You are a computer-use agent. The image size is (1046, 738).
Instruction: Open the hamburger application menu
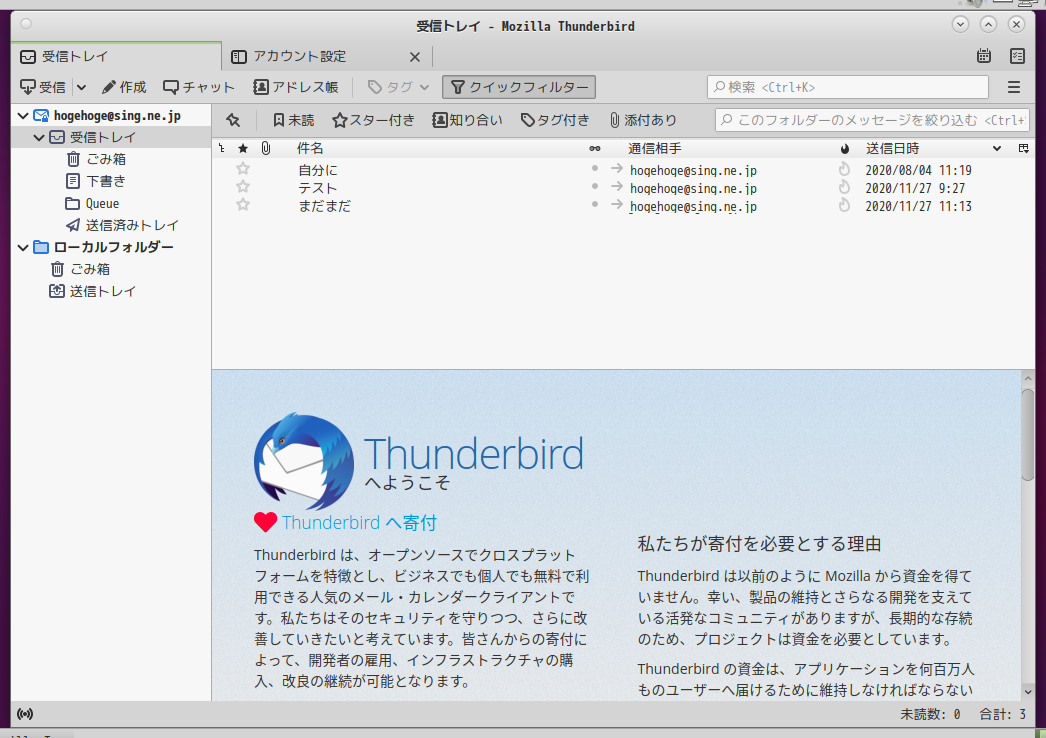1014,87
